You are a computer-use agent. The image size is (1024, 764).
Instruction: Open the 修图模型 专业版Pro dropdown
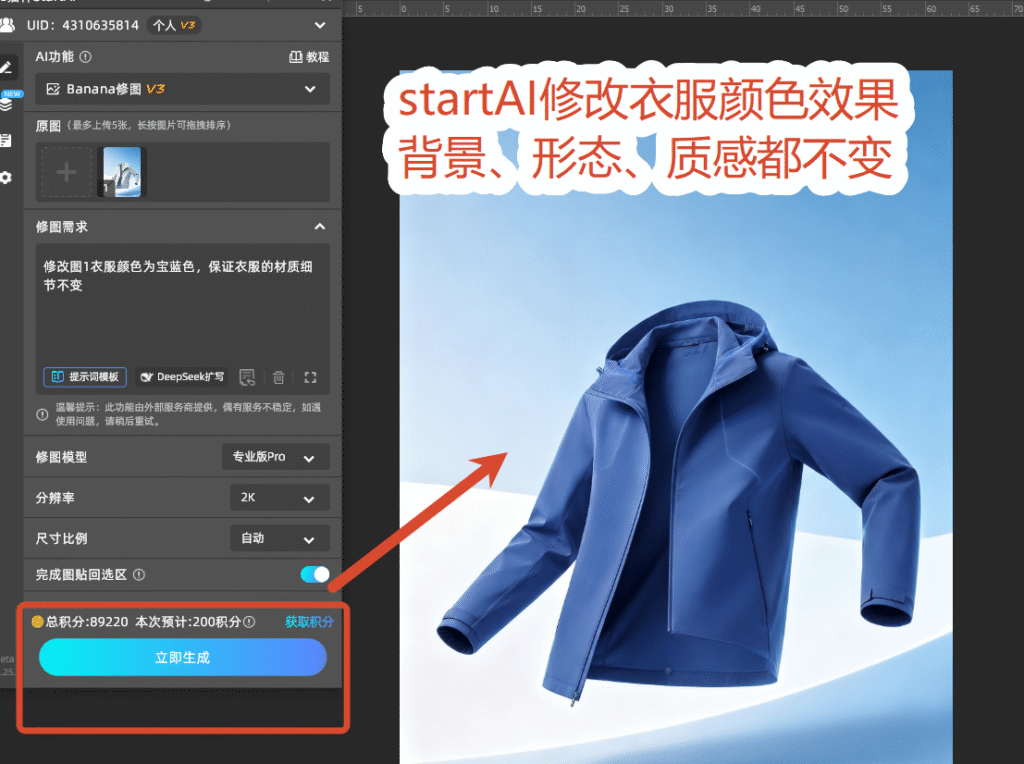coord(276,457)
